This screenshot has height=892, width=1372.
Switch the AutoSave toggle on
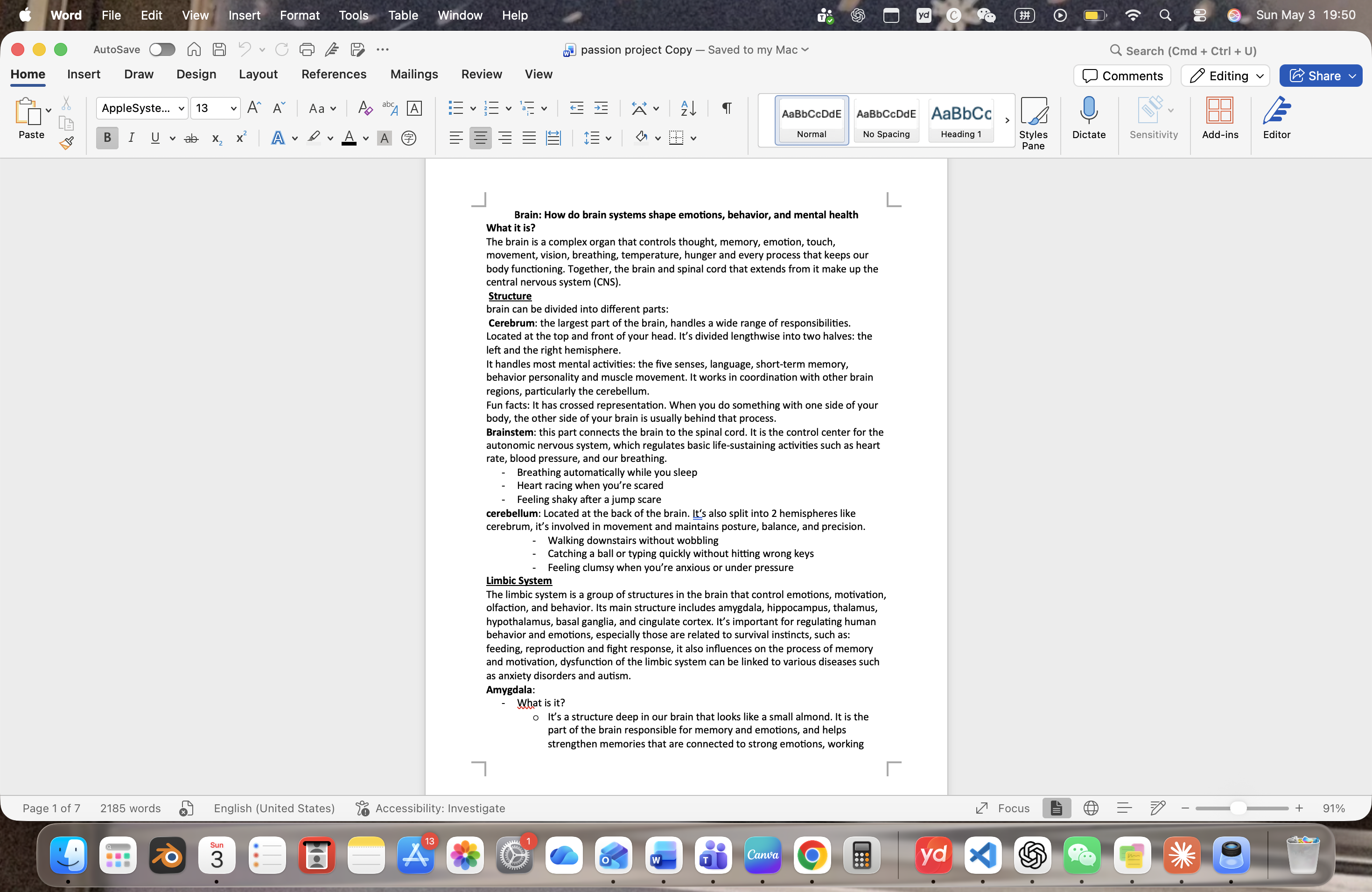pyautogui.click(x=162, y=49)
